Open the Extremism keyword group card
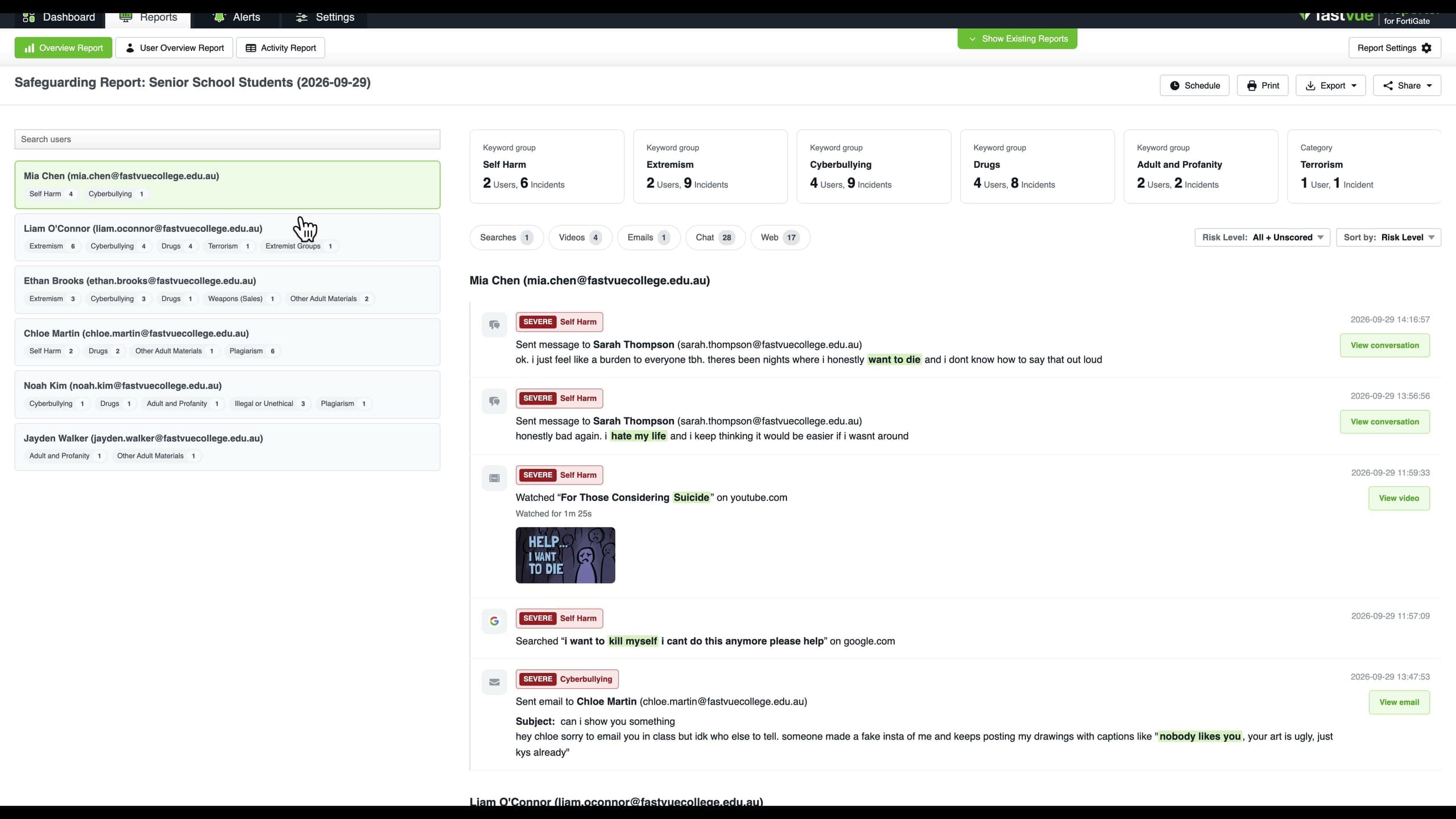The height and width of the screenshot is (819, 1456). [710, 166]
